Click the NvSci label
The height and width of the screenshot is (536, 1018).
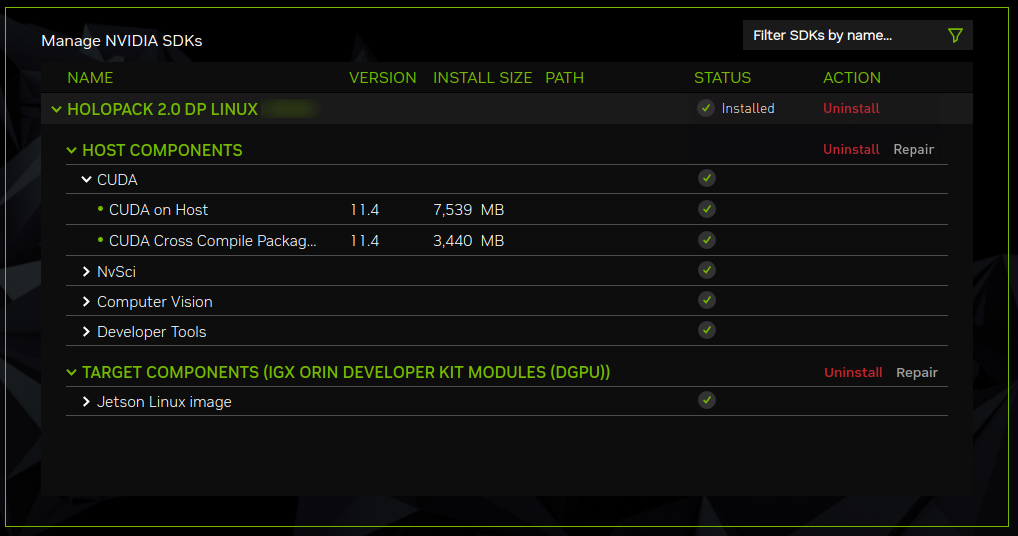click(116, 271)
